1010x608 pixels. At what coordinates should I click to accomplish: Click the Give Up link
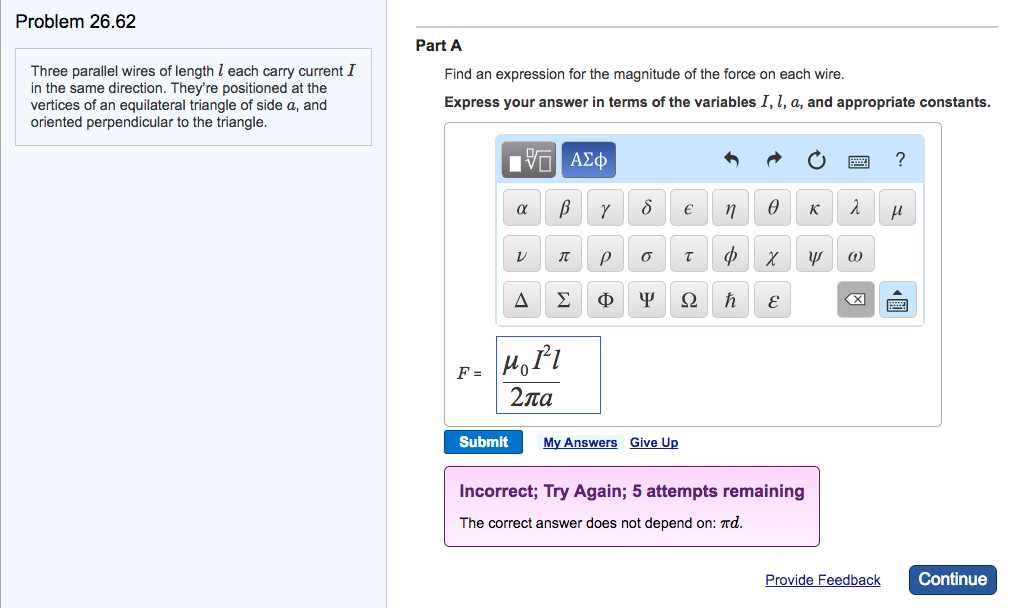click(654, 443)
